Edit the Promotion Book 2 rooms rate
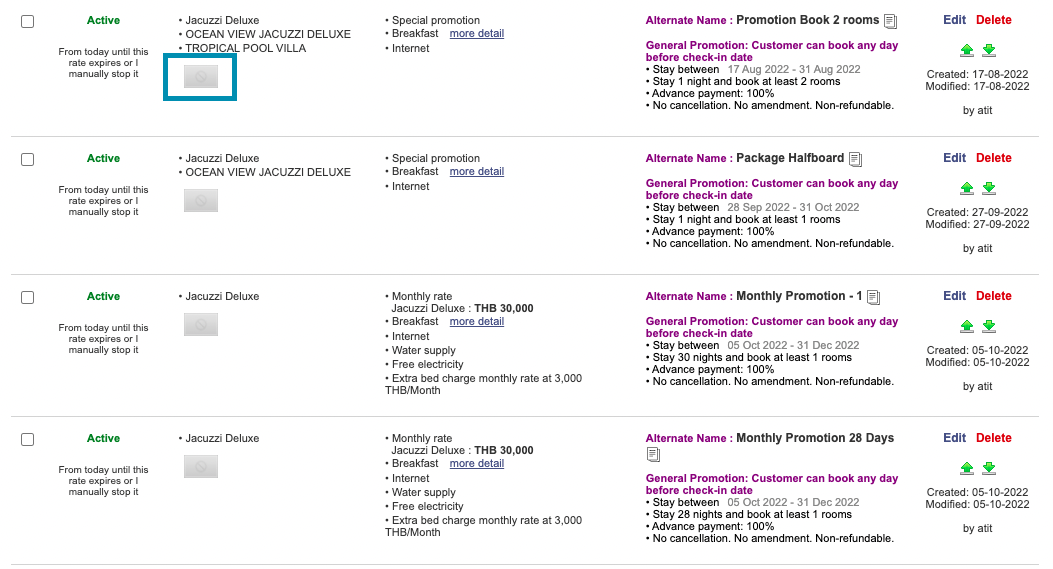The width and height of the screenshot is (1053, 569). point(954,20)
